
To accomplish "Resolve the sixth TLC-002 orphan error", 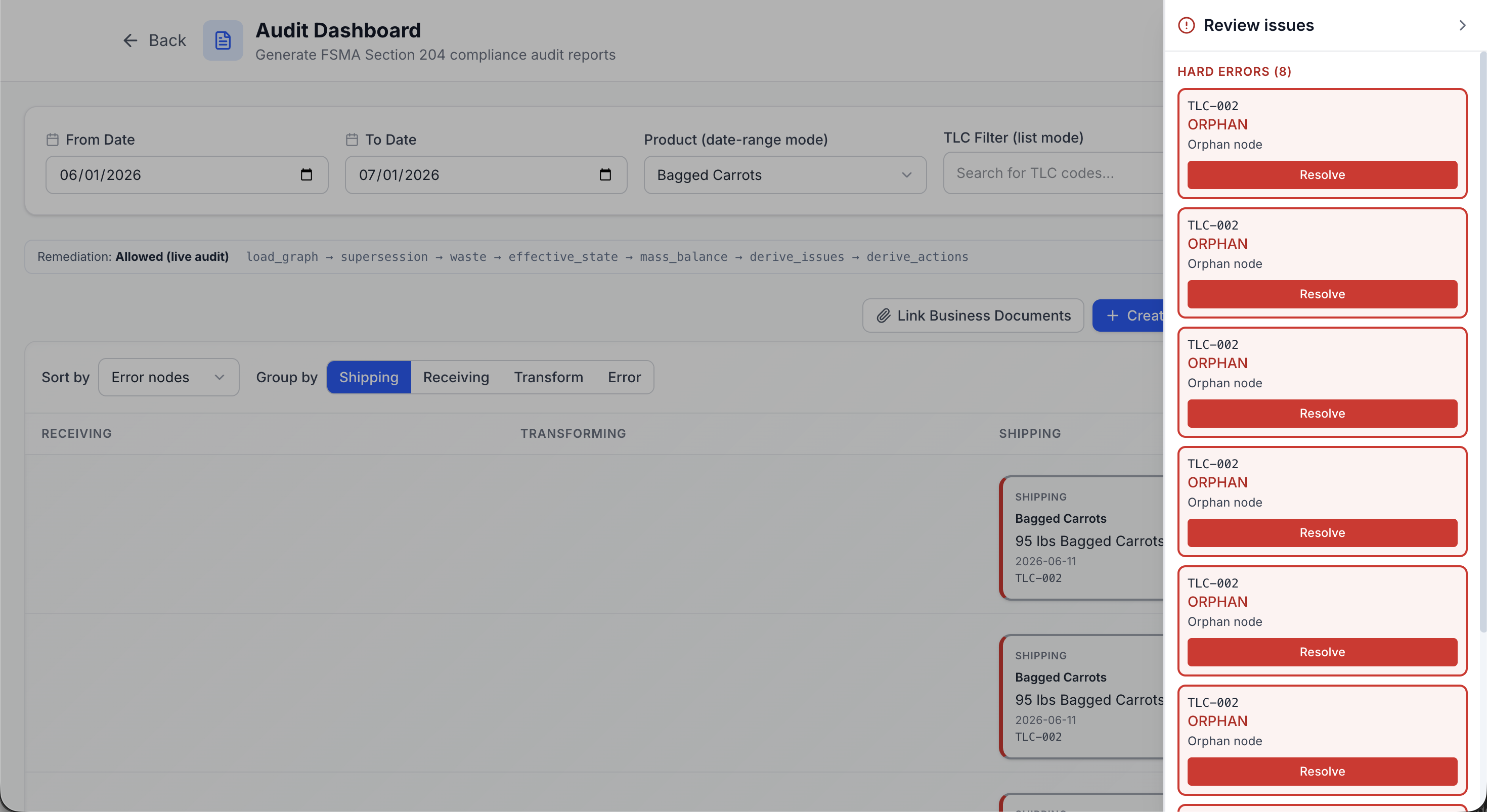I will (x=1322, y=772).
